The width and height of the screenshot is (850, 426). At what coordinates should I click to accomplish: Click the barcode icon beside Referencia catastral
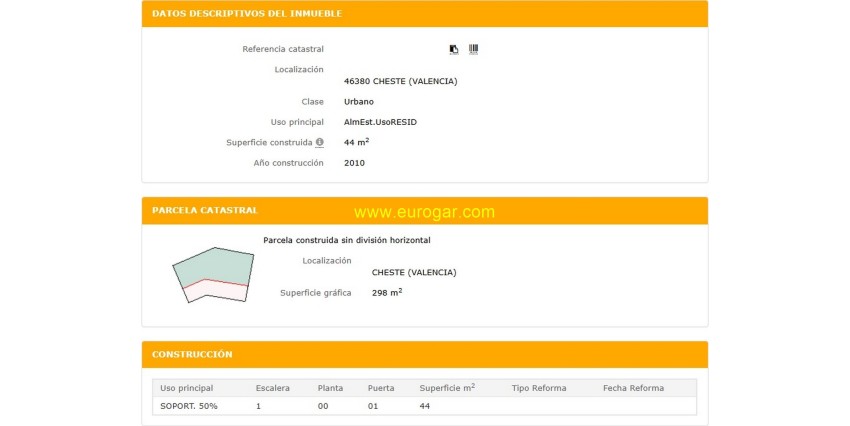click(473, 49)
